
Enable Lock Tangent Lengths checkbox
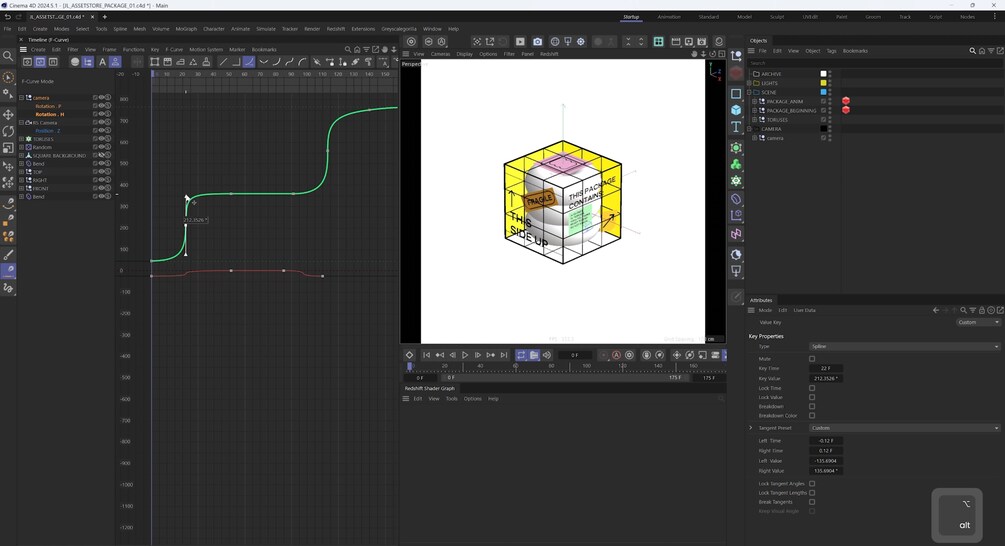click(812, 493)
